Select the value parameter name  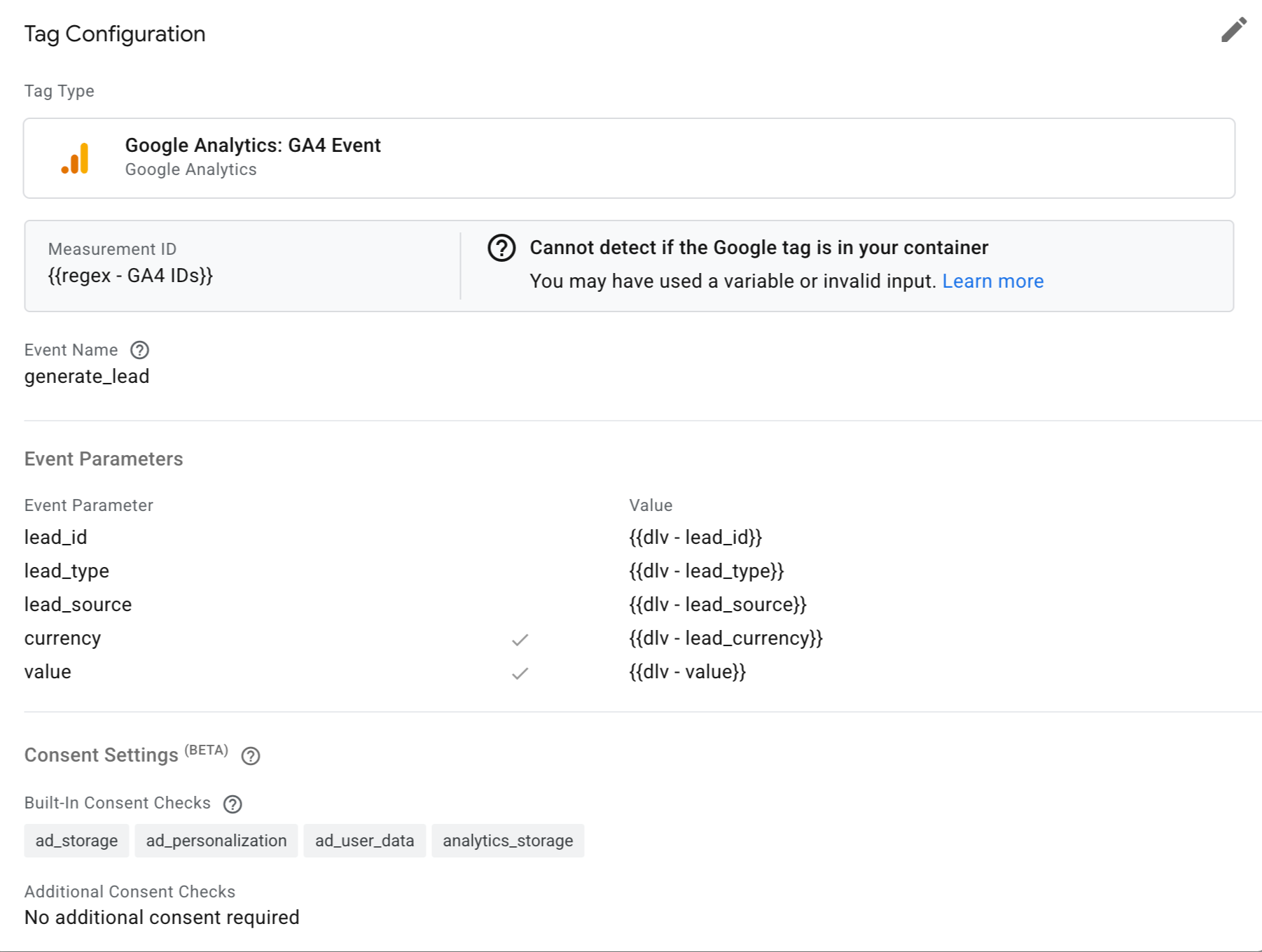(48, 672)
